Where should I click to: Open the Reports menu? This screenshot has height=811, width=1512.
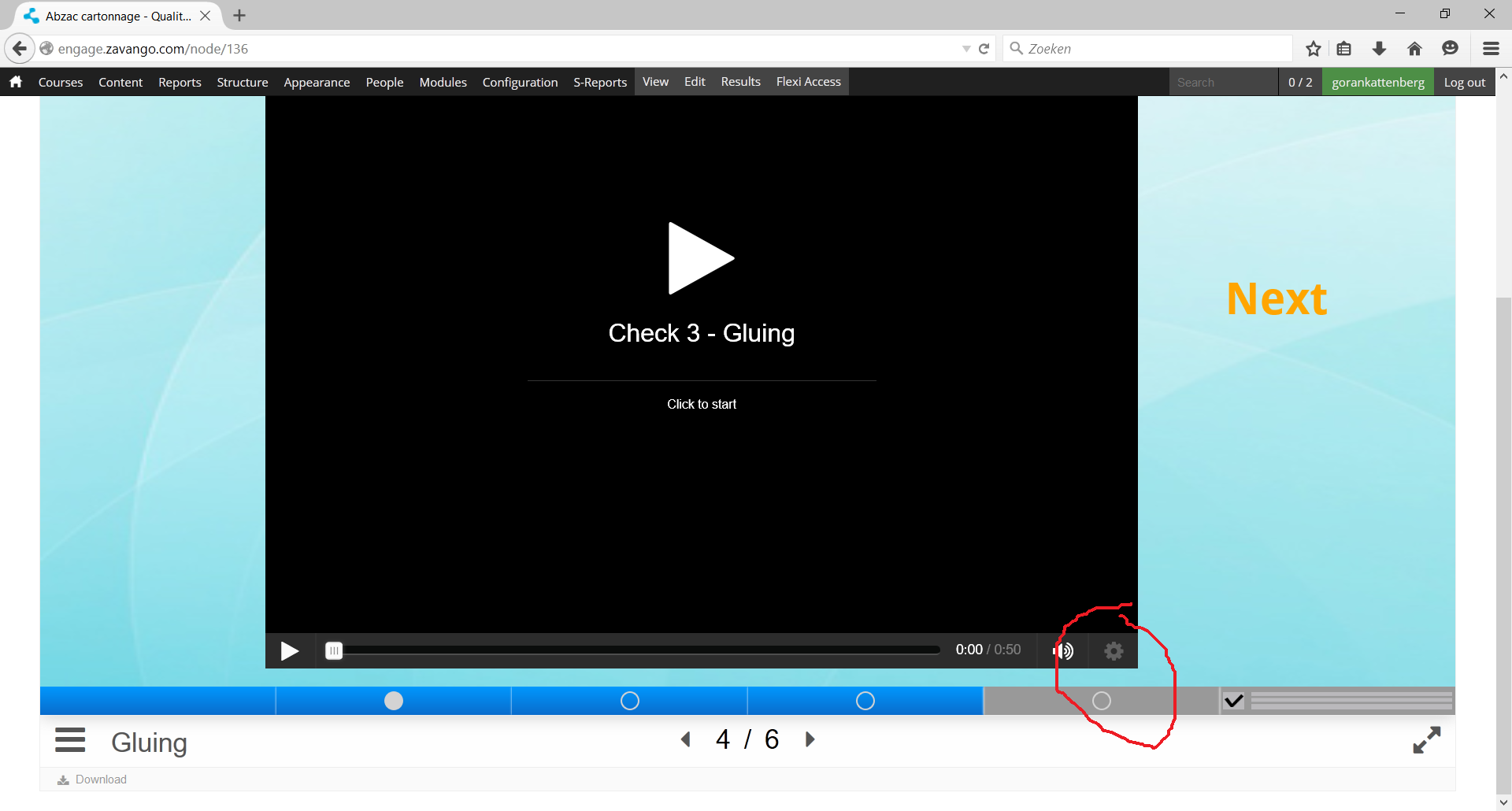click(x=180, y=82)
